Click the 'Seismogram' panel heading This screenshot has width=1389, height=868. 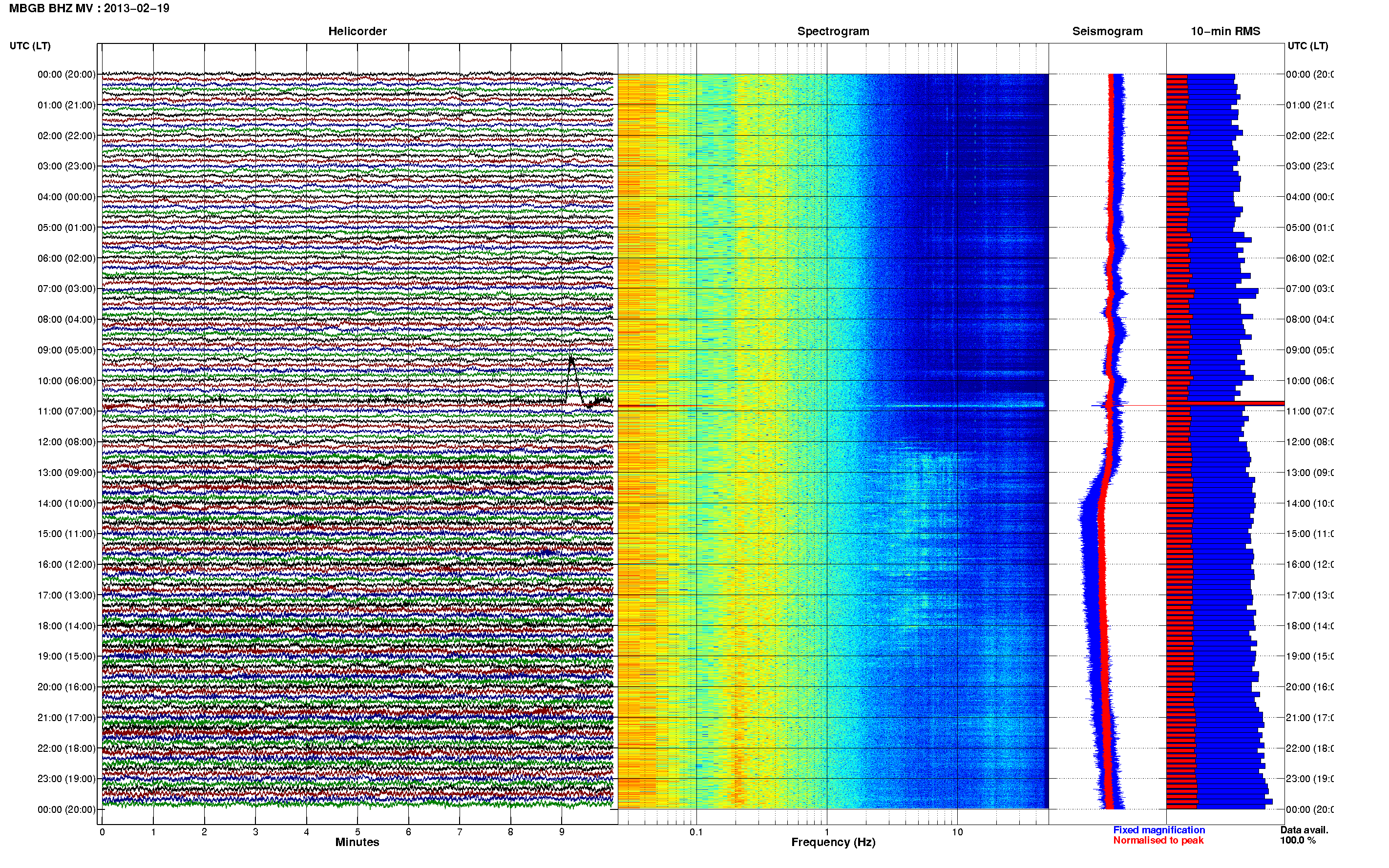[1107, 32]
